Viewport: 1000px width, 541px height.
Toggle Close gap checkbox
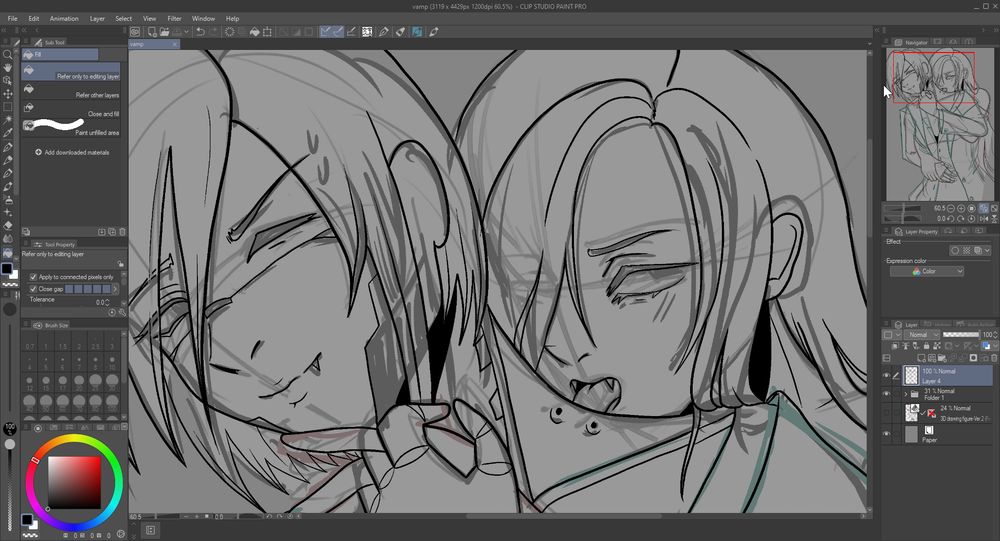pos(33,289)
